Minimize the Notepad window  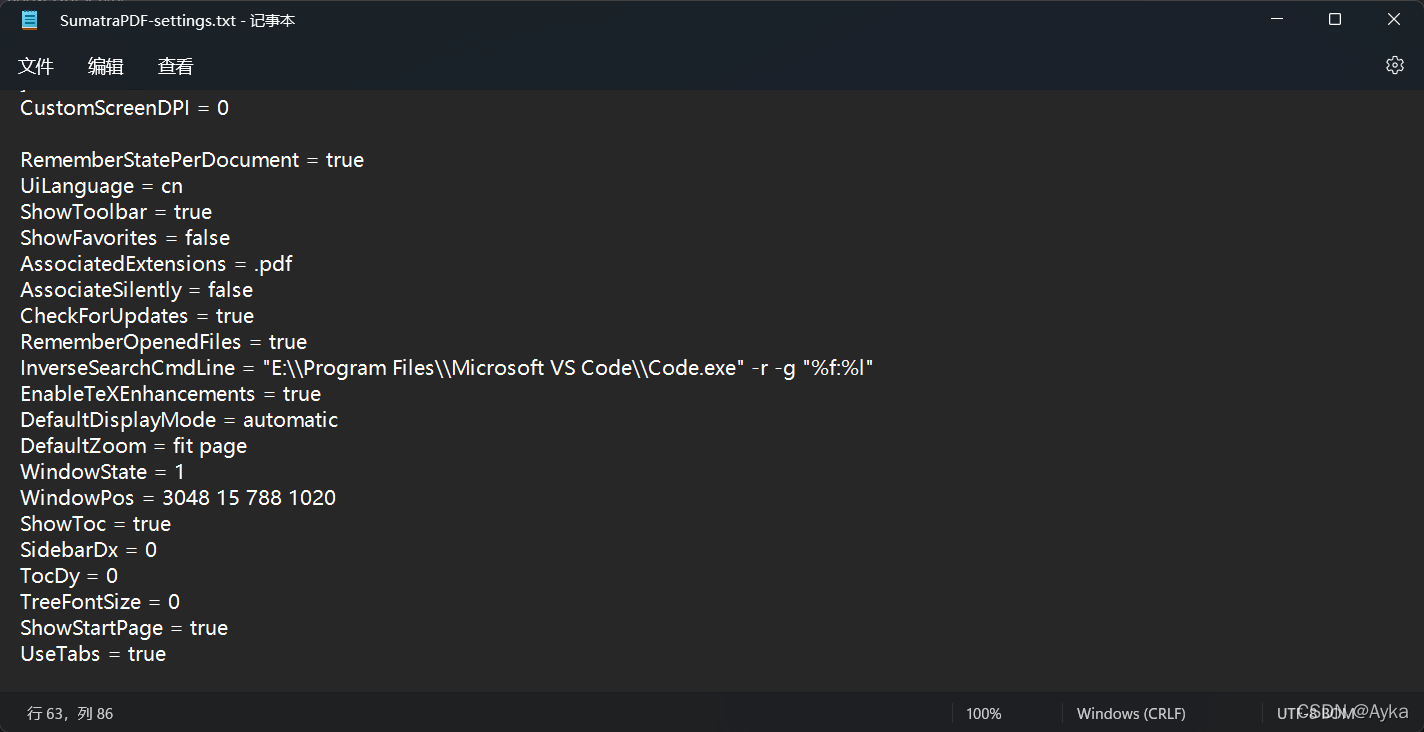(x=1276, y=19)
